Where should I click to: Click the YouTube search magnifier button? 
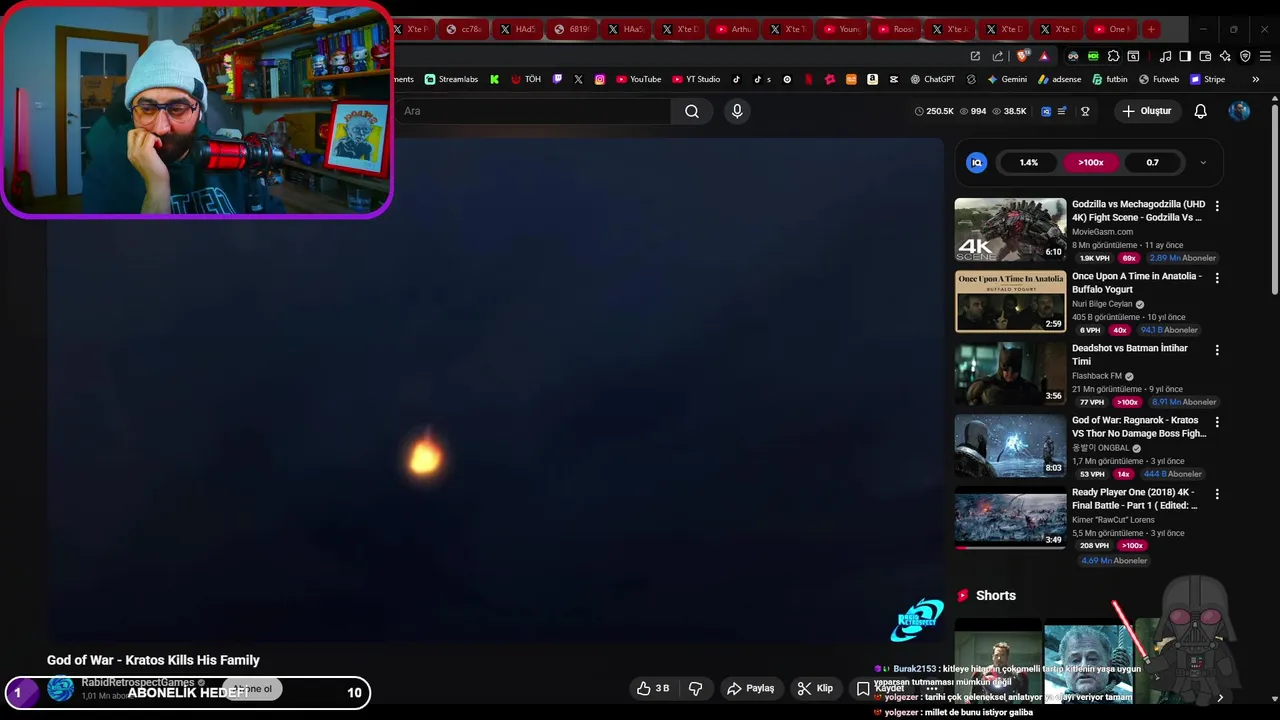(692, 111)
